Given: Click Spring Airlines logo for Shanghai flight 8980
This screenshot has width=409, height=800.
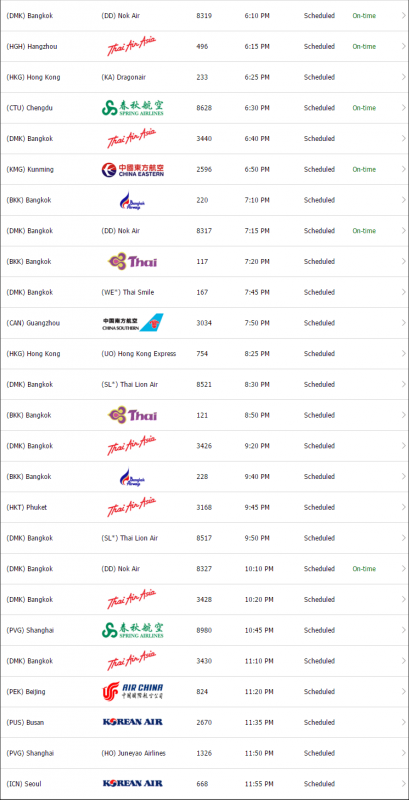Looking at the screenshot, I should pyautogui.click(x=133, y=630).
